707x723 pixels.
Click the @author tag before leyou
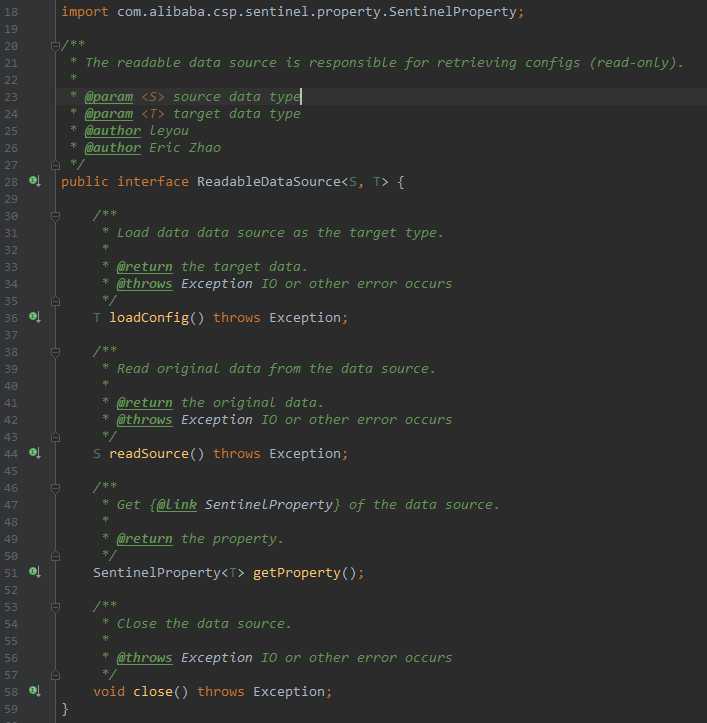(113, 131)
